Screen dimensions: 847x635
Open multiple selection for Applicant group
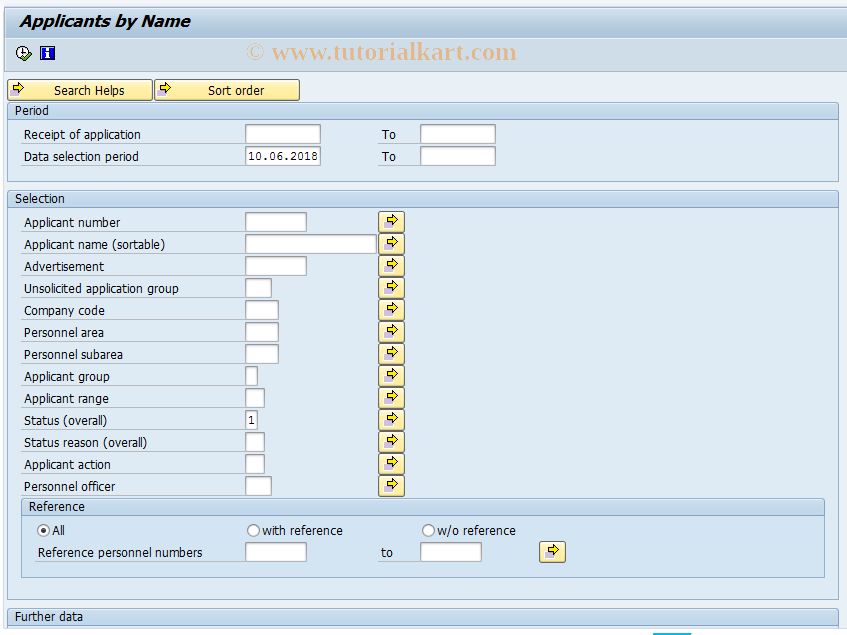pos(392,375)
